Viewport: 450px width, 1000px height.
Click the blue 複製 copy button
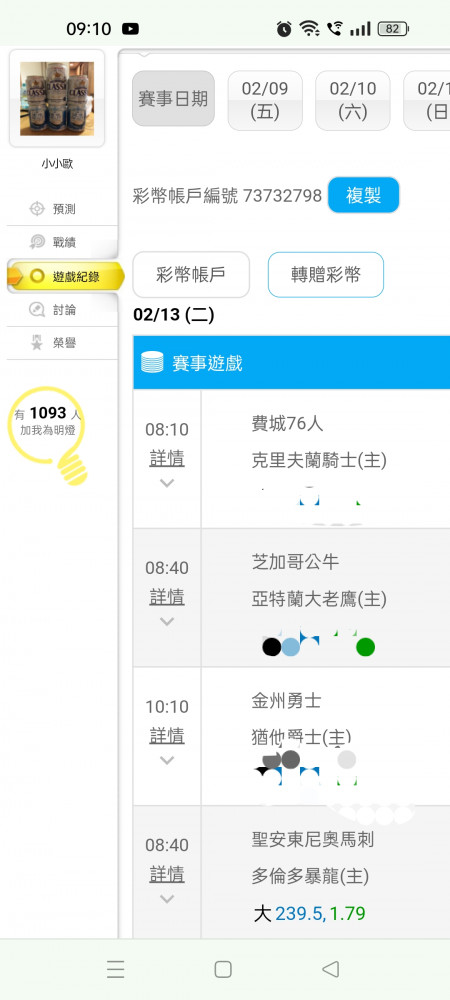[x=363, y=195]
